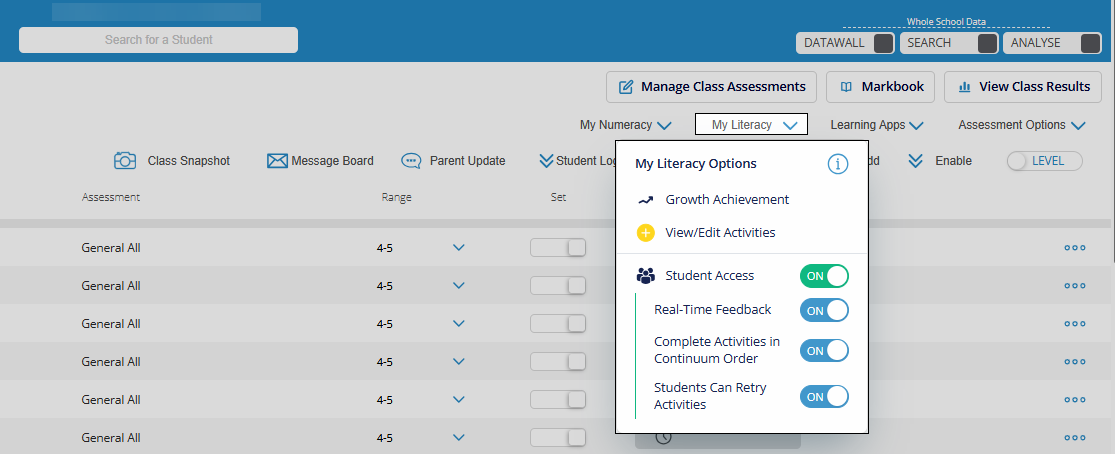1115x454 pixels.
Task: Open the Message Board envelope icon
Action: (277, 160)
